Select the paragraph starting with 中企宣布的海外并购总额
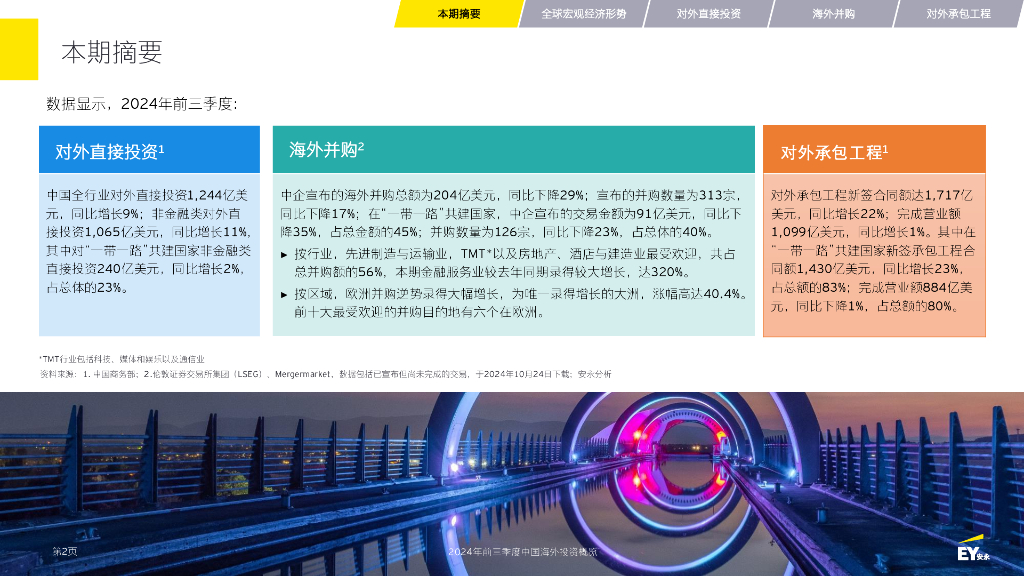Viewport: 1024px width, 576px height. tap(513, 213)
